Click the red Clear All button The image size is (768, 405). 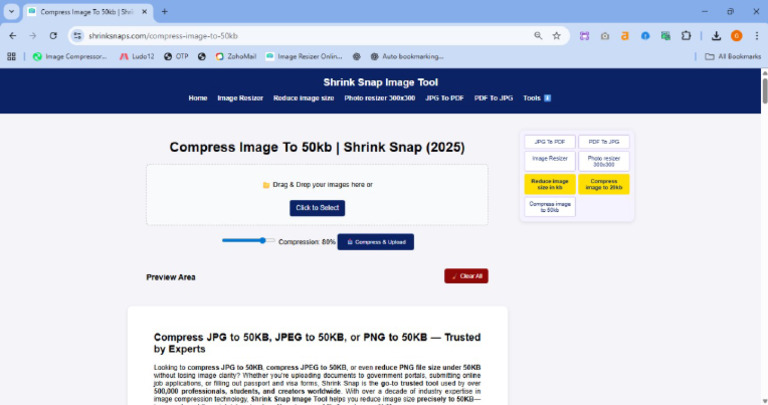(466, 276)
